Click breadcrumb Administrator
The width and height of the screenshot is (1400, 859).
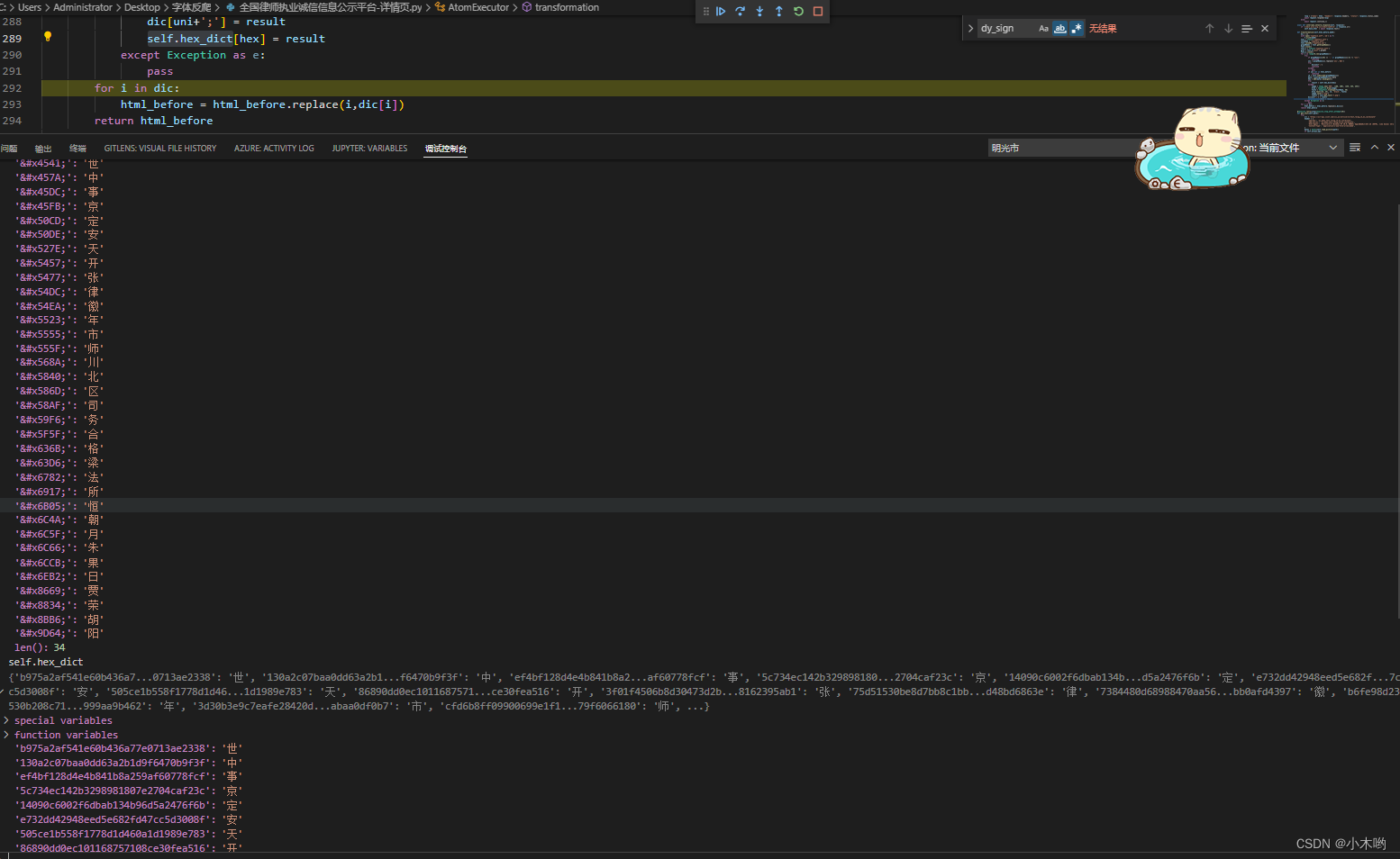[83, 7]
